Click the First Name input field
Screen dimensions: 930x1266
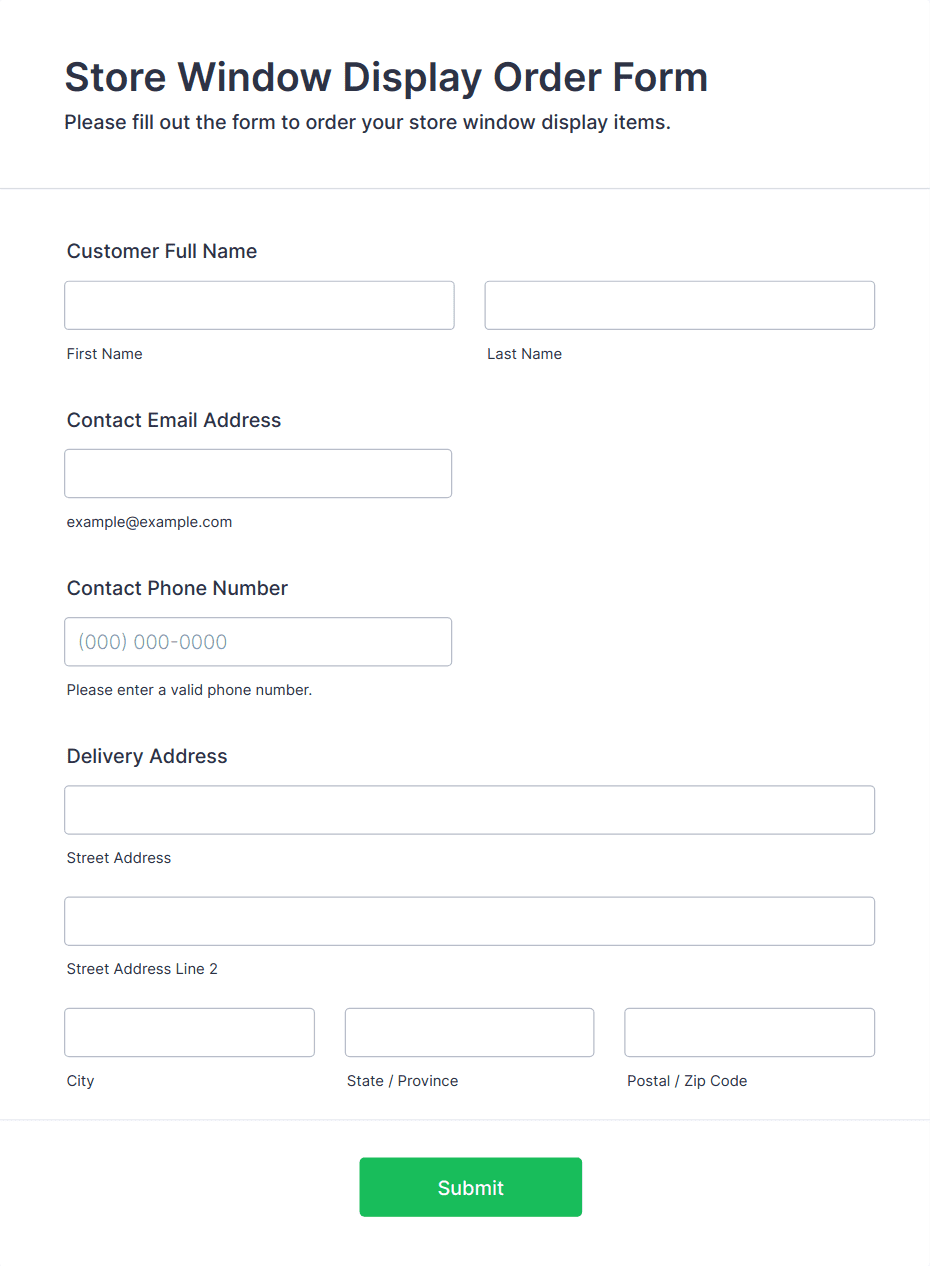[x=259, y=305]
